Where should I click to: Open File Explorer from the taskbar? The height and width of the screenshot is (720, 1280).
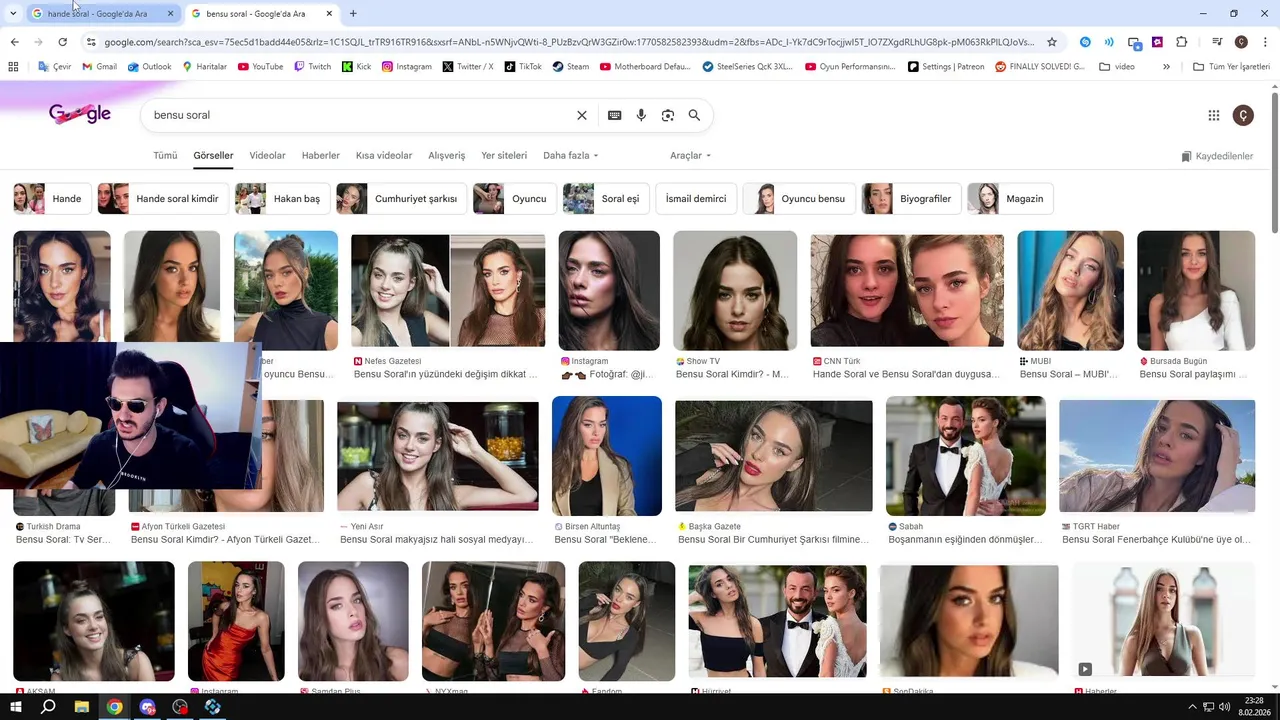(82, 707)
